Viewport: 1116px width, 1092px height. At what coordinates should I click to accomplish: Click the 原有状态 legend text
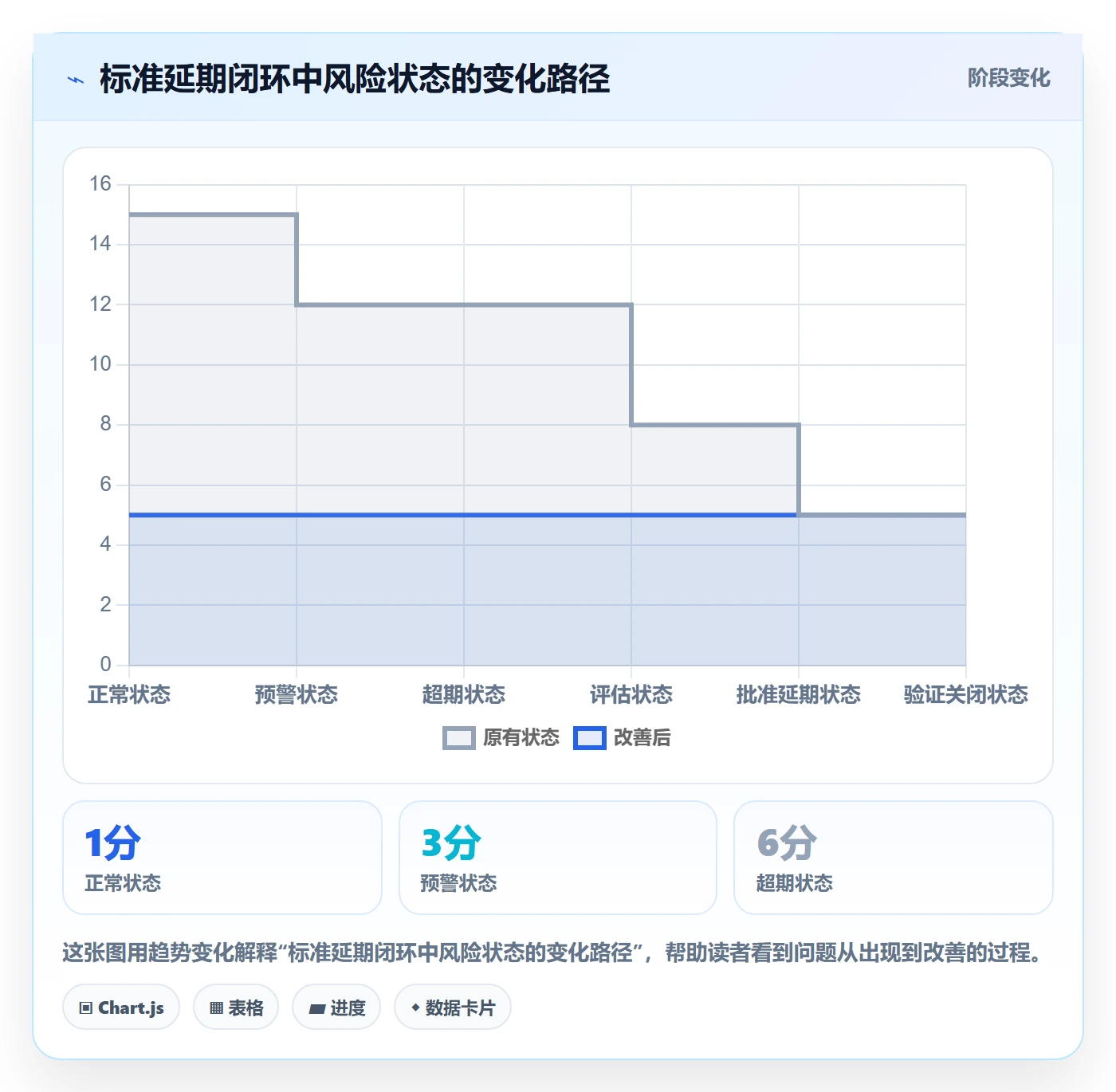[x=521, y=738]
